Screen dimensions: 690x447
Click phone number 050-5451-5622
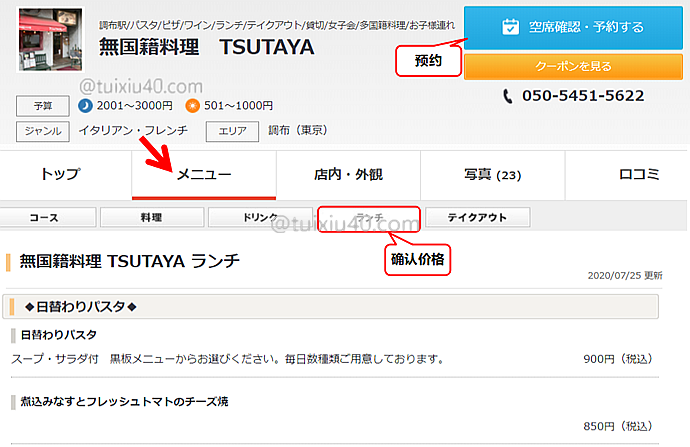(x=583, y=95)
